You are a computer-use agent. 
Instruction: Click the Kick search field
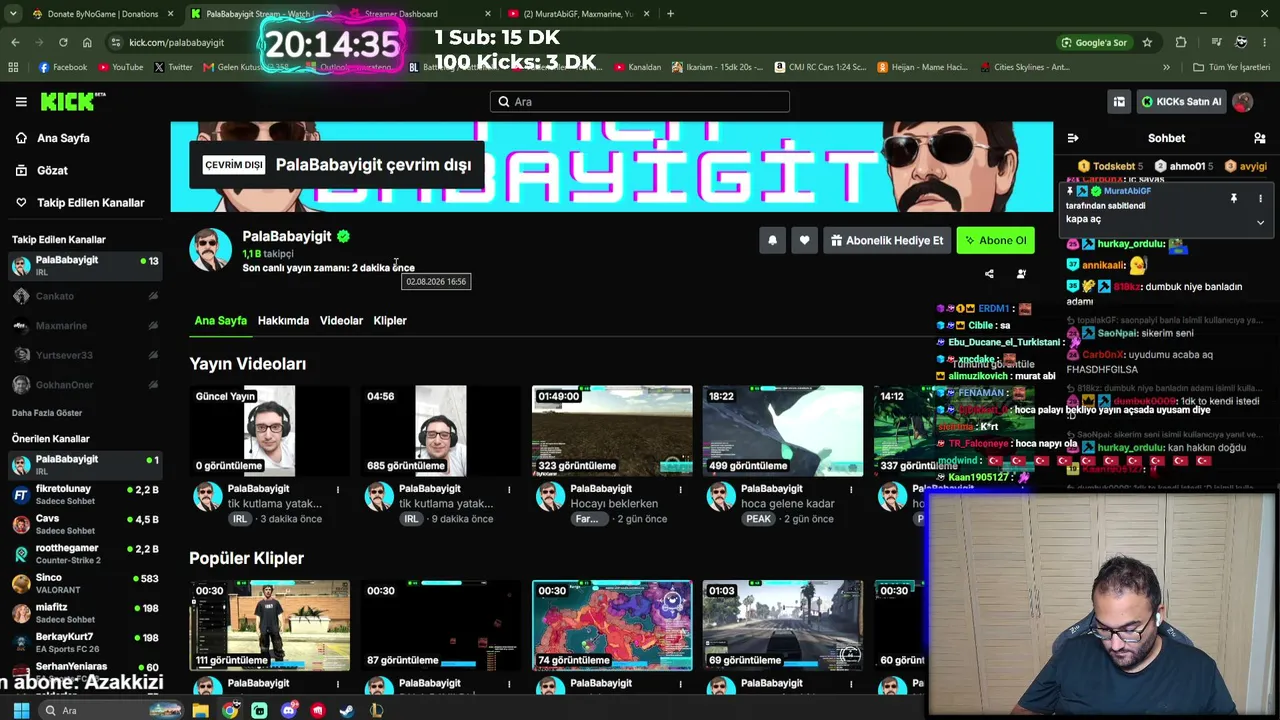point(640,101)
